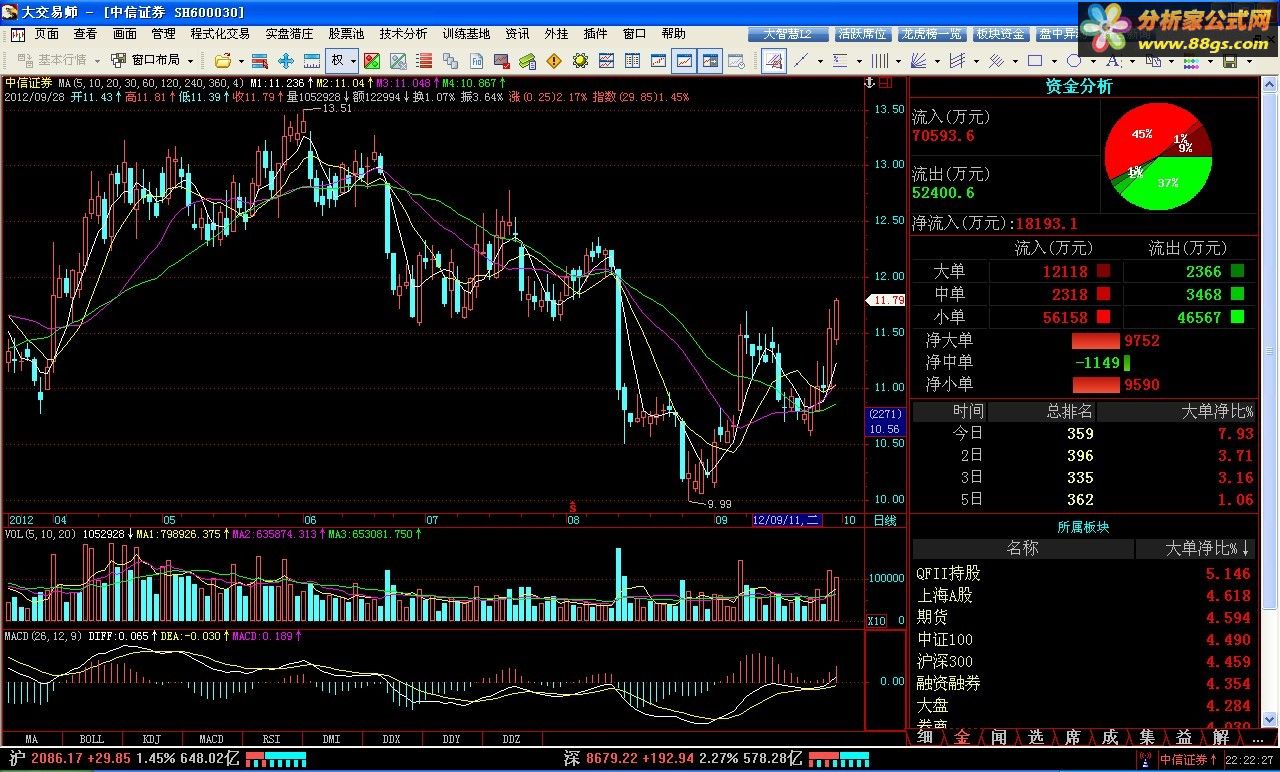Select the trend line drawing tool
This screenshot has height=772, width=1280.
point(801,61)
